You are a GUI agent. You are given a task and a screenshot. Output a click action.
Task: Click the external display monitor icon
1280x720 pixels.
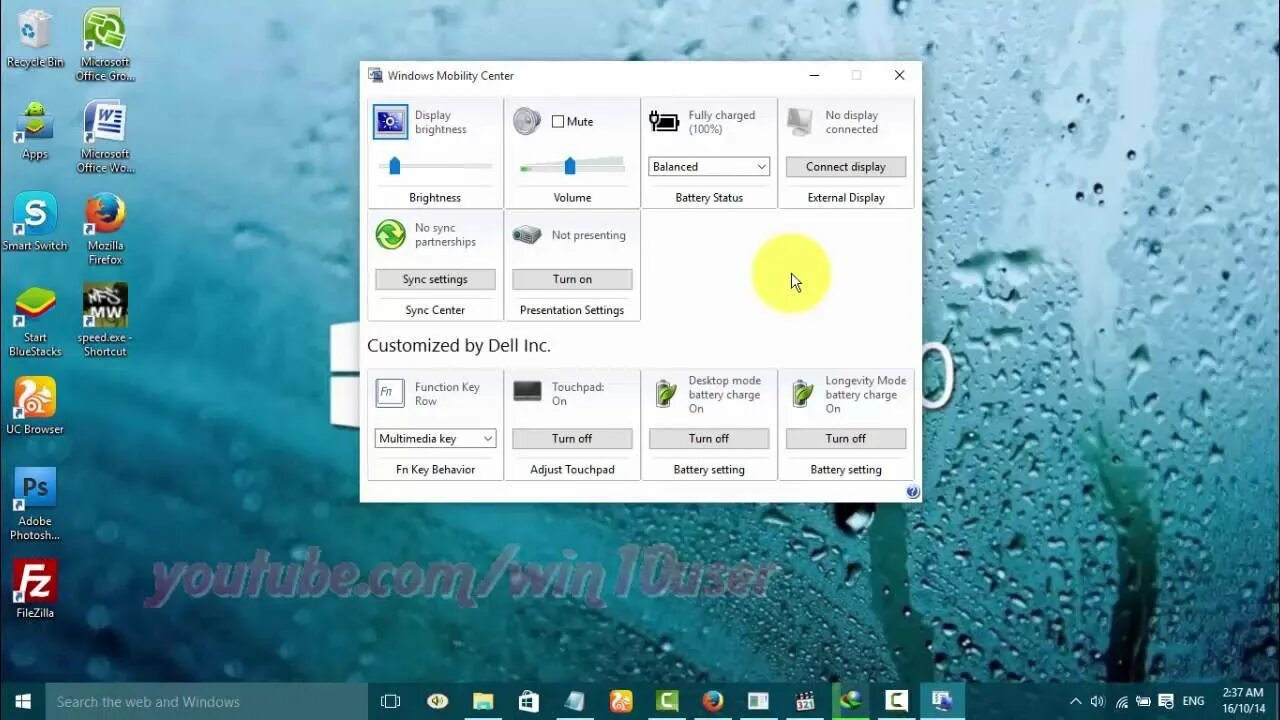click(x=800, y=122)
